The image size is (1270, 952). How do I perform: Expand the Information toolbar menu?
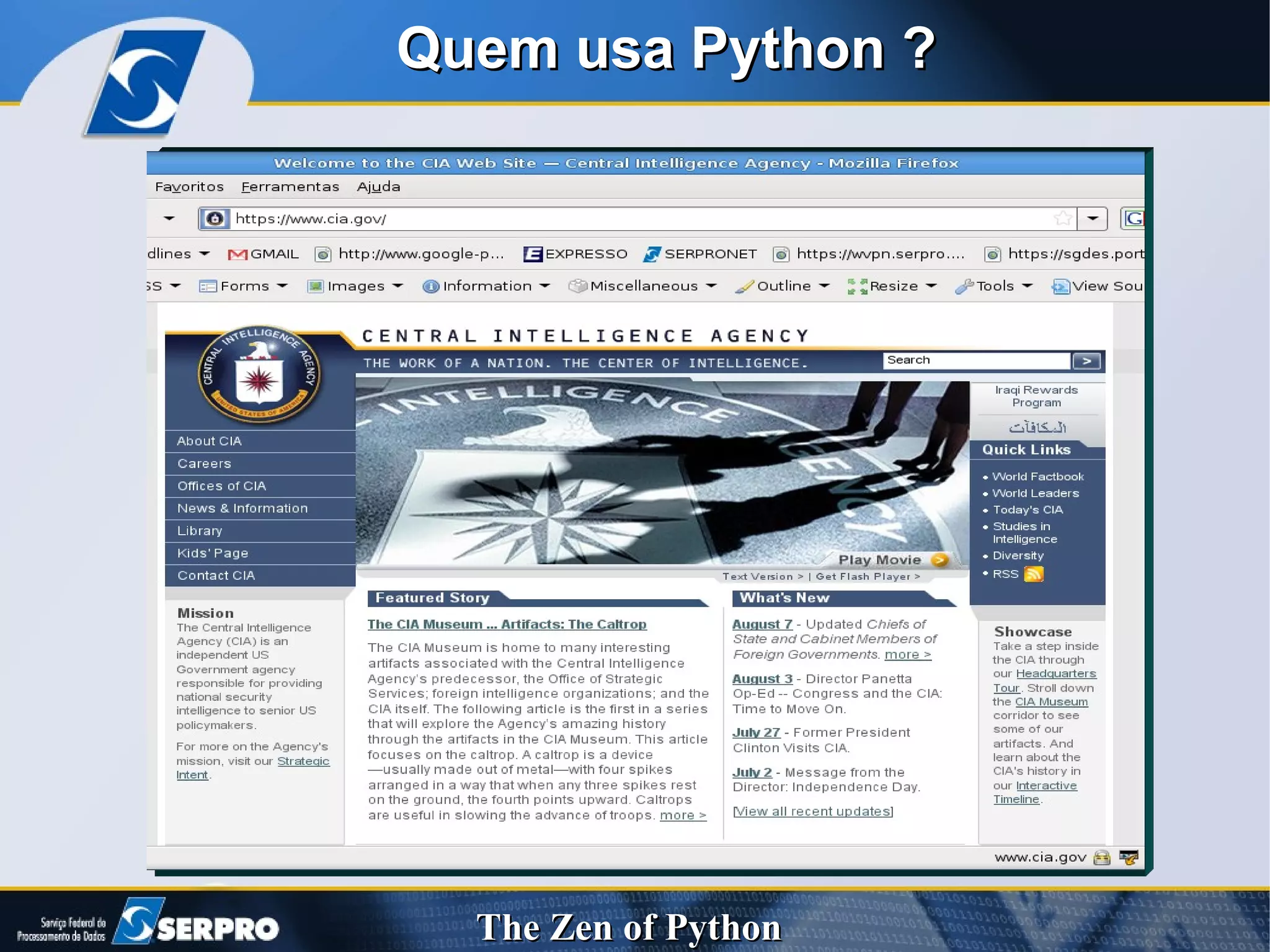point(486,286)
